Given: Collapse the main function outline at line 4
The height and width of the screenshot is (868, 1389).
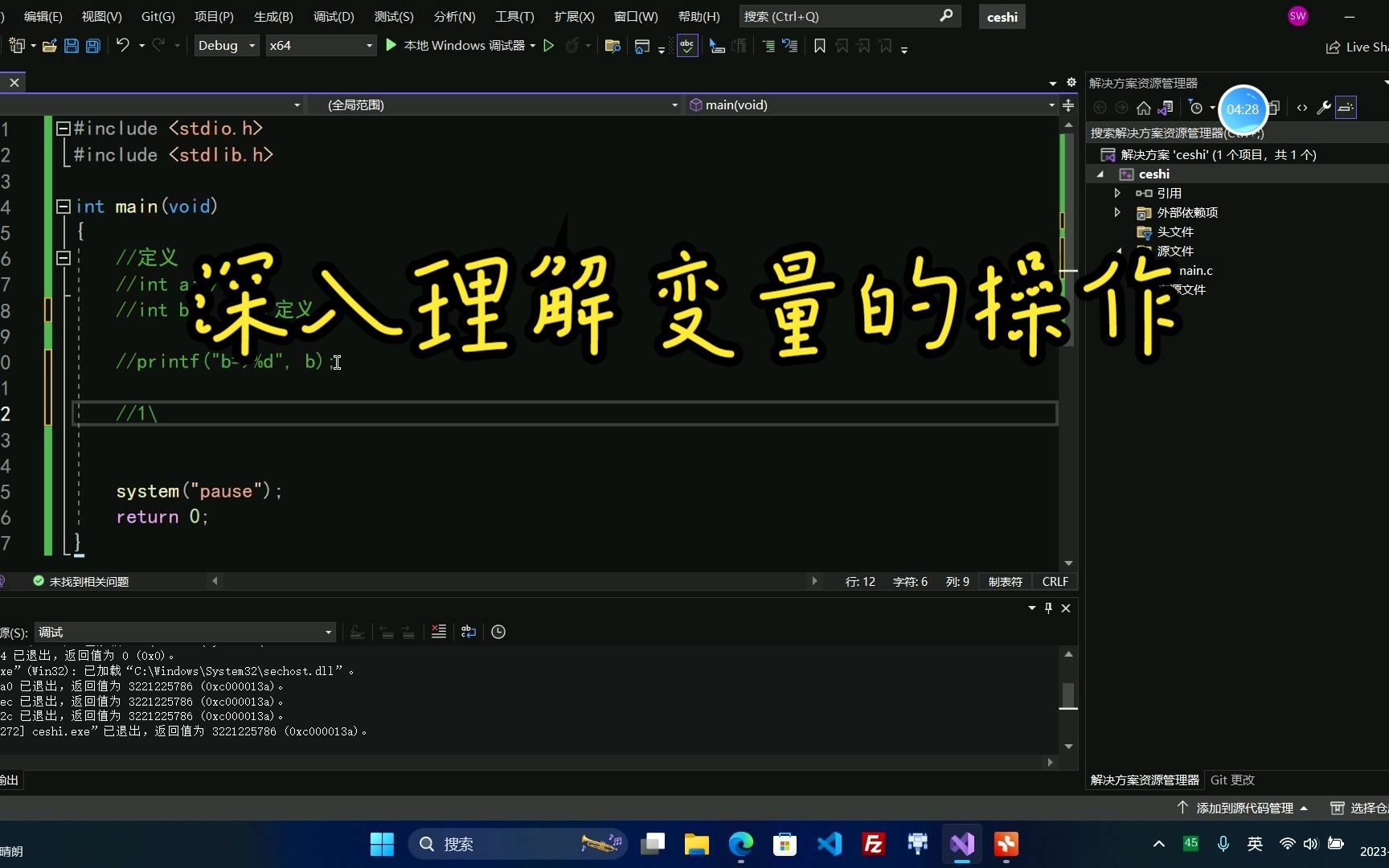Looking at the screenshot, I should click(x=64, y=207).
